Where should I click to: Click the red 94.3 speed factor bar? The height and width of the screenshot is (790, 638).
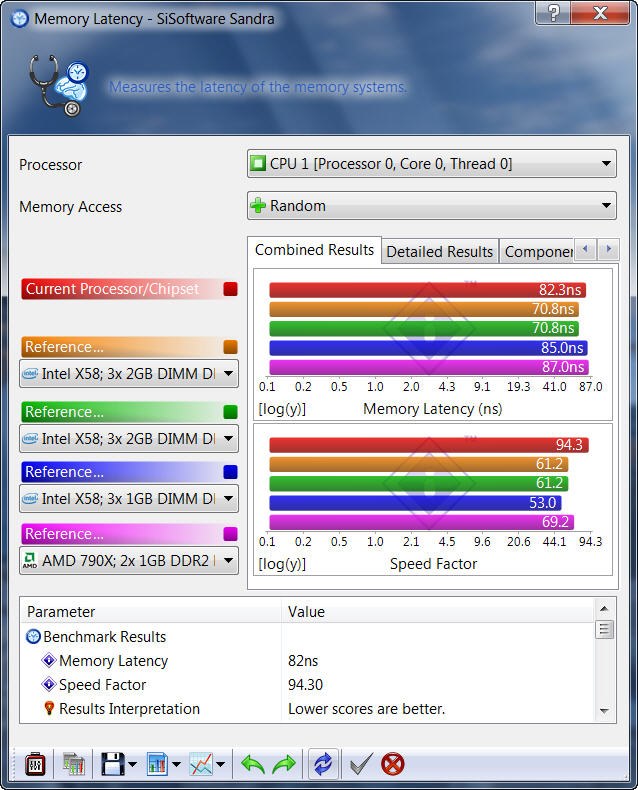pos(429,445)
